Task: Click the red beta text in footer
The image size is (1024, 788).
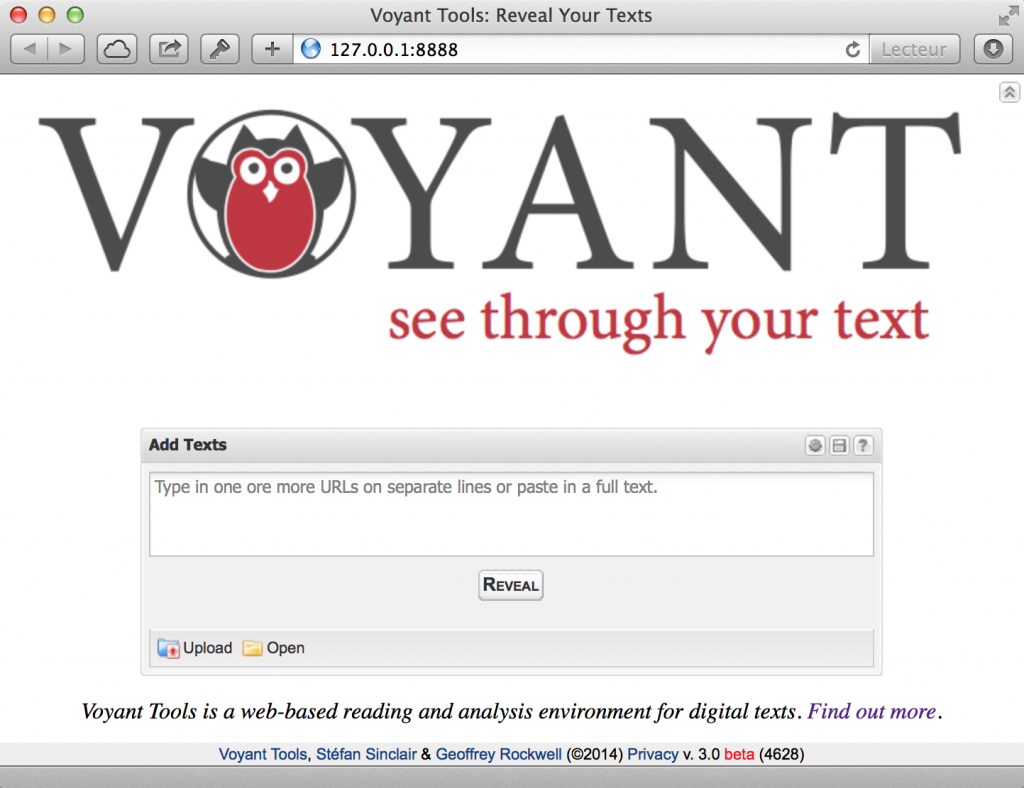Action: [x=739, y=754]
